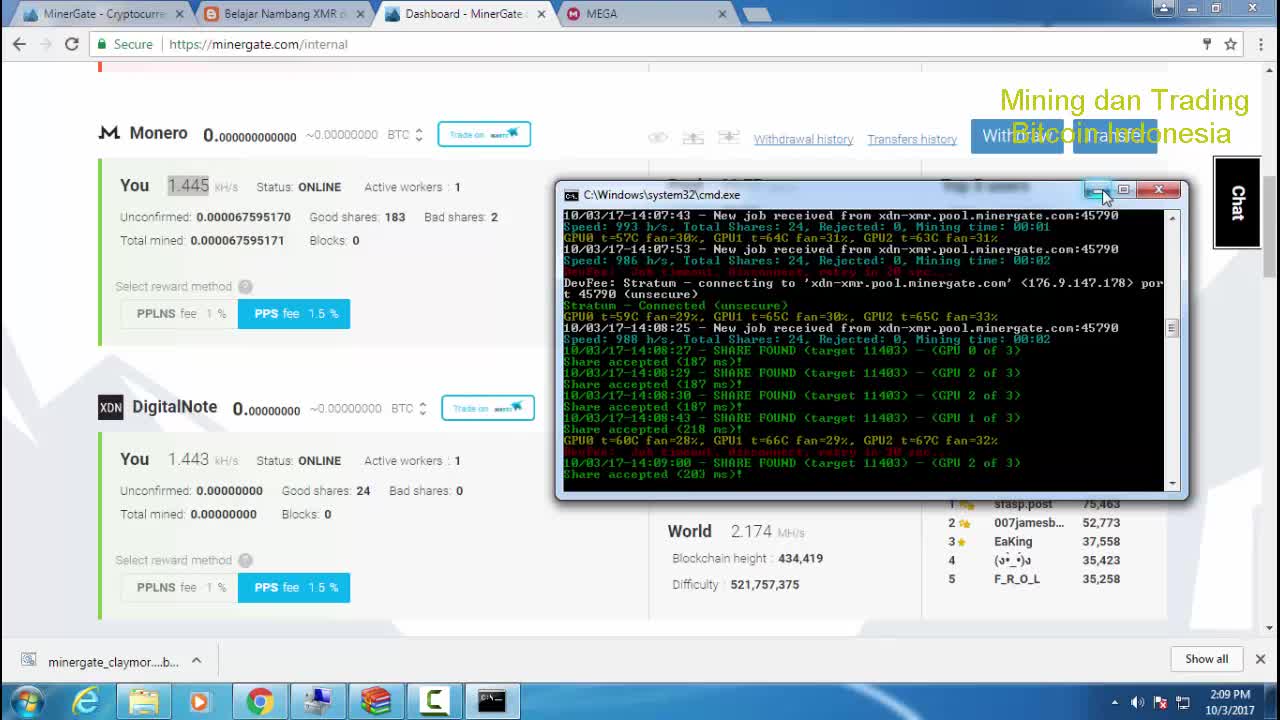Image resolution: width=1280 pixels, height=720 pixels.
Task: Open Windows Media Player from the taskbar
Action: pyautogui.click(x=199, y=701)
